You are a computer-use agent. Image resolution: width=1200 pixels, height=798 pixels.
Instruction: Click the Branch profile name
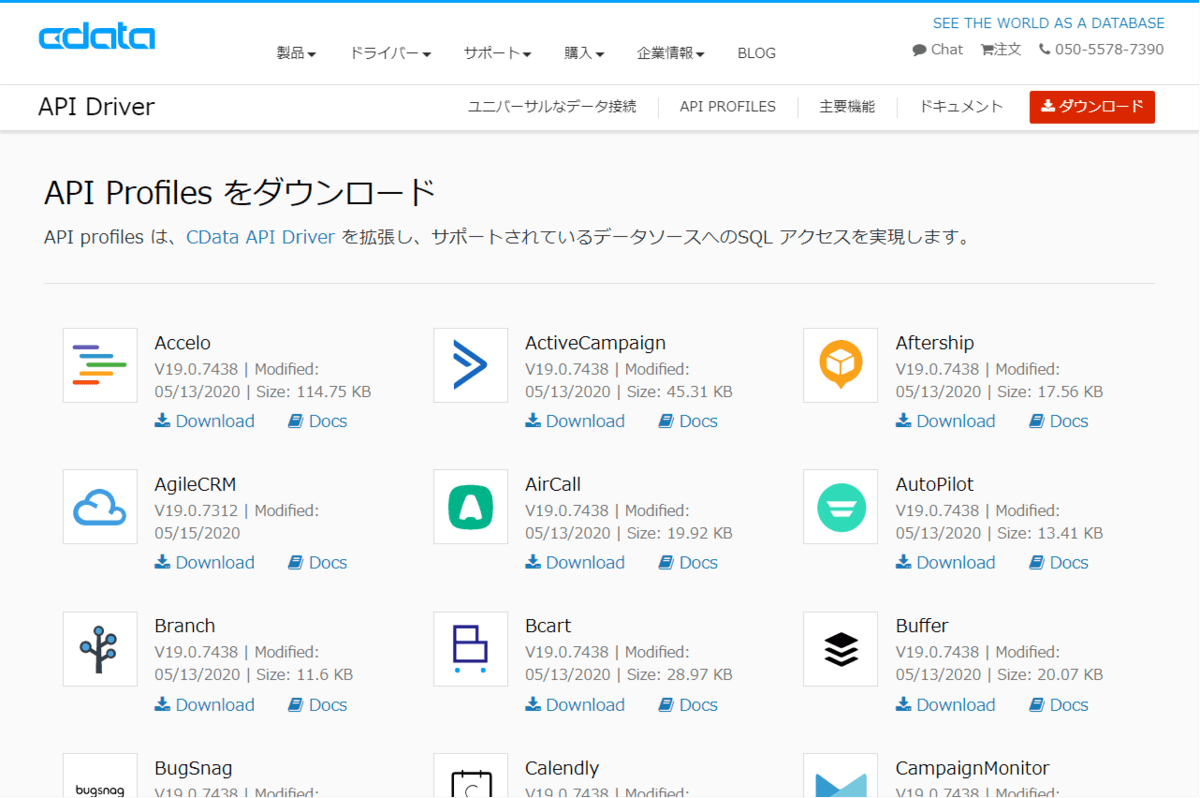(x=185, y=626)
